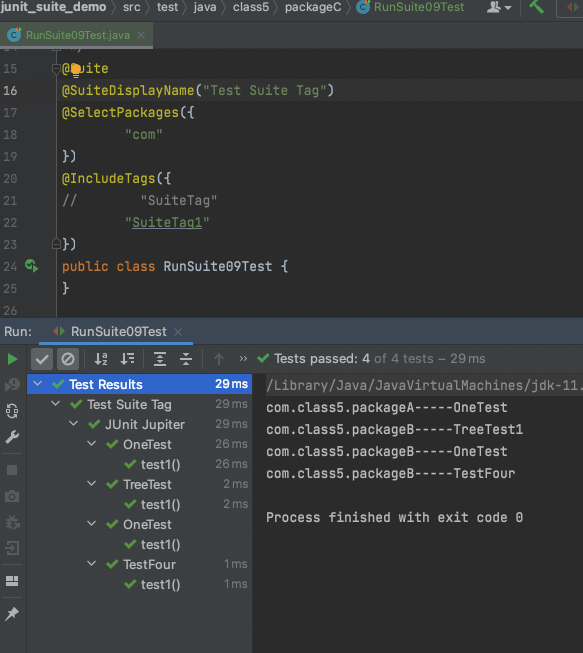The image size is (583, 653).
Task: Click the camera dump threads icon
Action: click(12, 496)
